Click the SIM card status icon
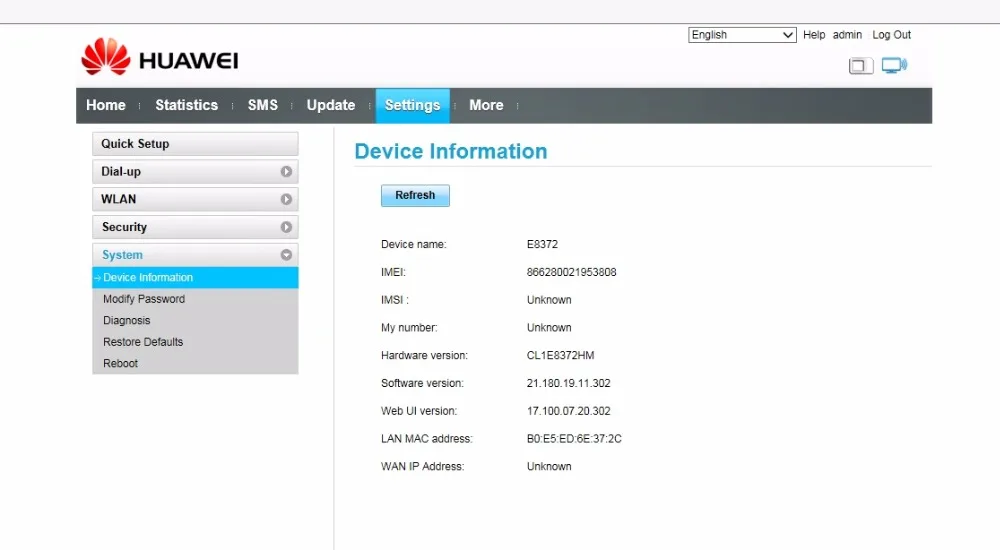This screenshot has width=1000, height=550. pos(860,66)
